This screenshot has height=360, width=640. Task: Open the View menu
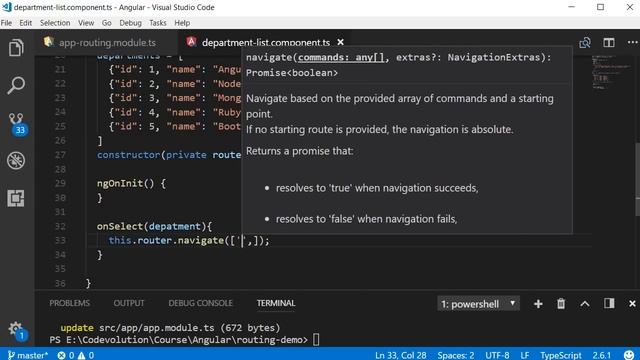[86, 23]
